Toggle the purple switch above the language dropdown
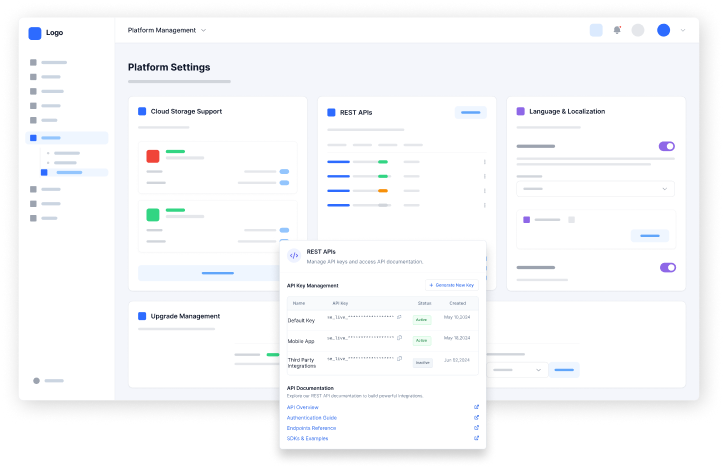 pos(667,146)
